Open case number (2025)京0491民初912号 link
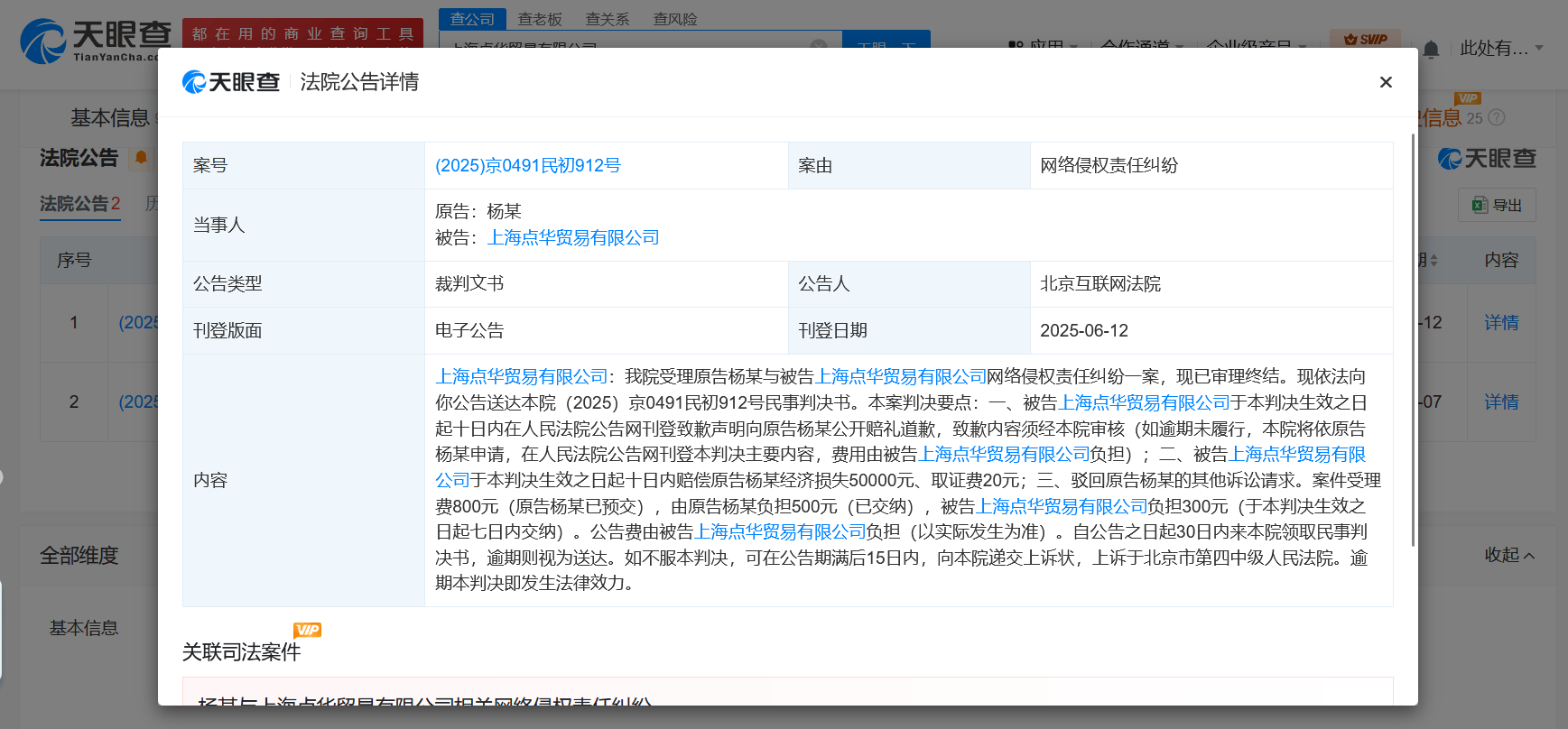Viewport: 1568px width, 729px height. click(x=528, y=166)
